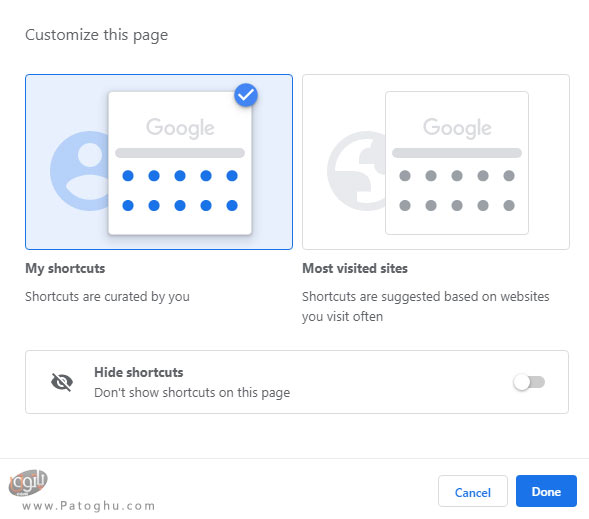
Task: Click the Most visited sites label
Action: [355, 269]
